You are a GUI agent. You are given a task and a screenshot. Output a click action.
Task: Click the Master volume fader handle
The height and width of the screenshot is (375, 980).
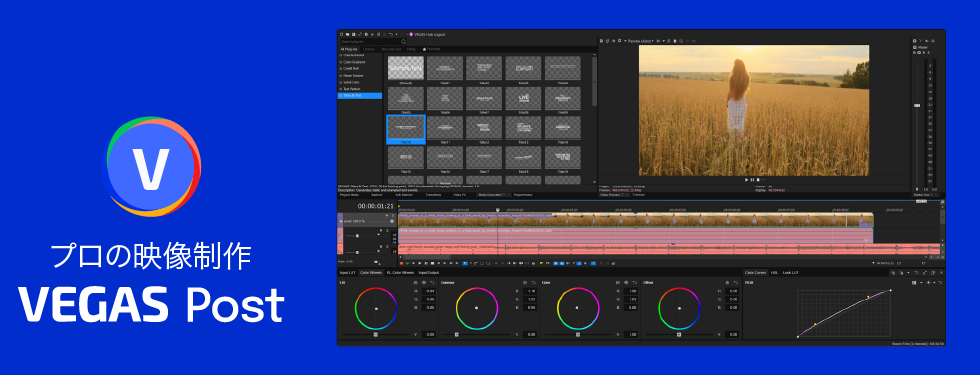(x=917, y=106)
